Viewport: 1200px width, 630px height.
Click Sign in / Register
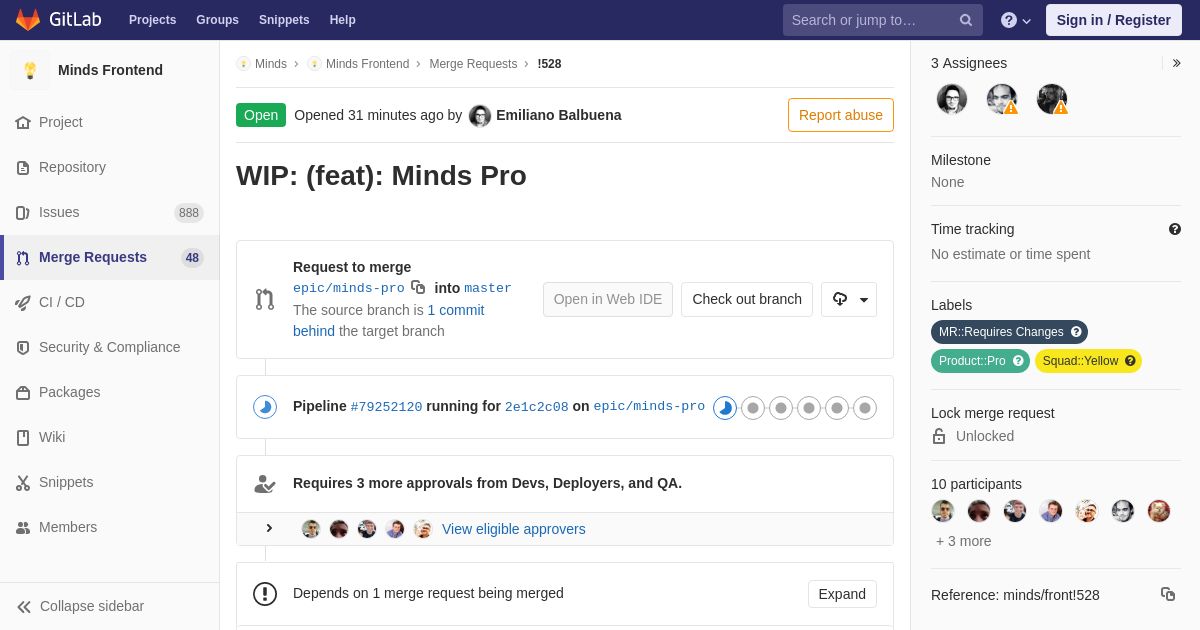coord(1113,20)
